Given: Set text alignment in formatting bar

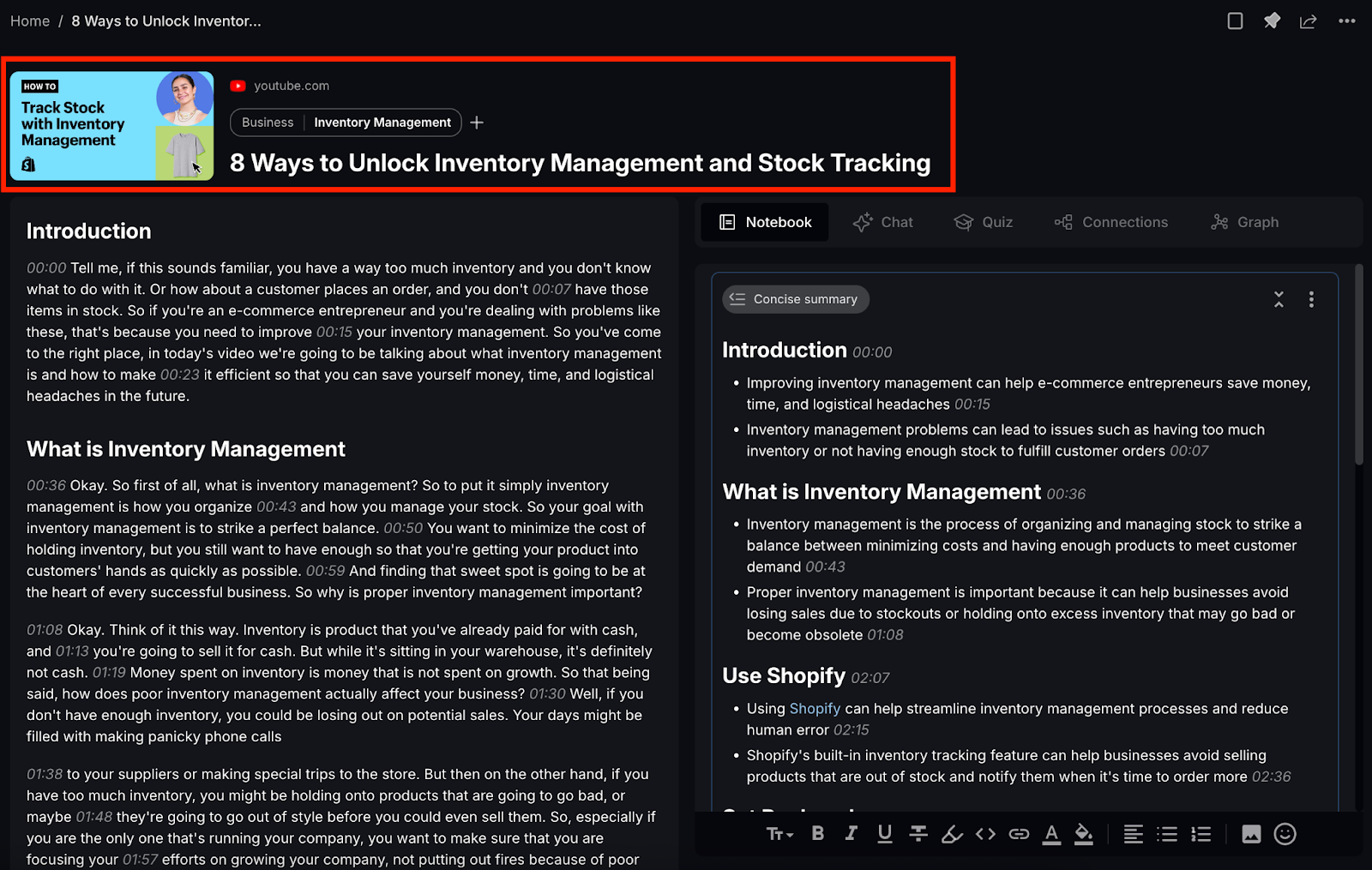Looking at the screenshot, I should [1134, 834].
